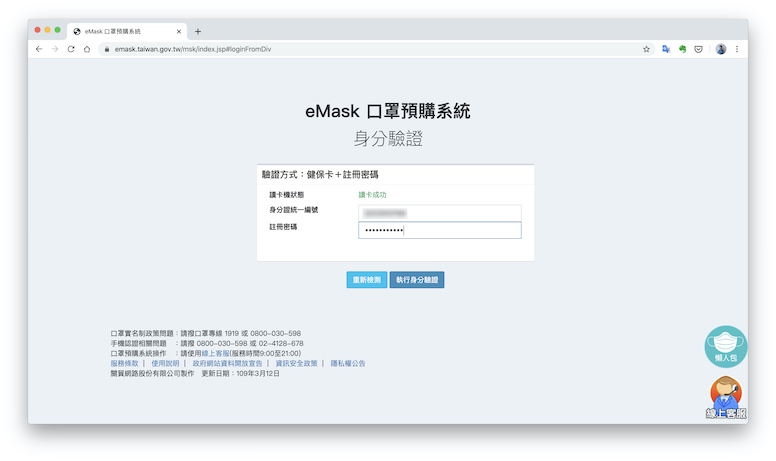
Task: Open the 服務條款 link
Action: [124, 363]
